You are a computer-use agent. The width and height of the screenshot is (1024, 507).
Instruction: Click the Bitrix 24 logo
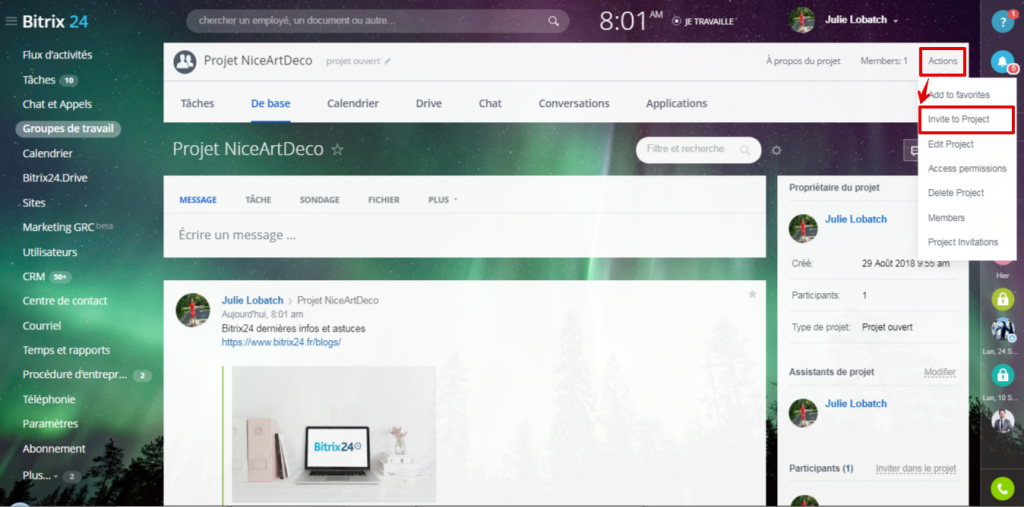click(55, 22)
